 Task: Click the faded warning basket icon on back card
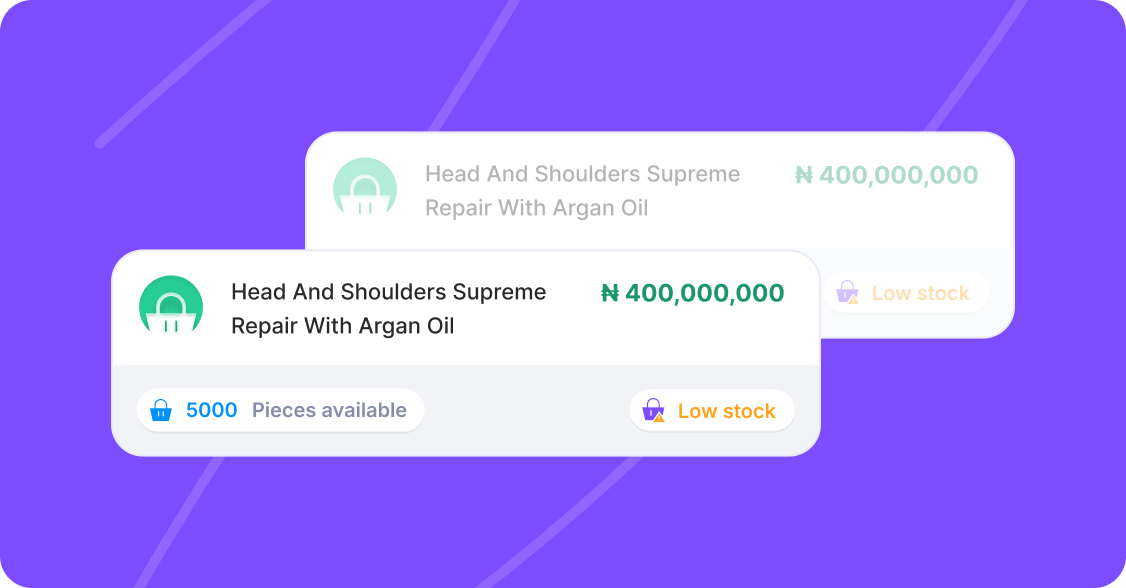pos(847,292)
